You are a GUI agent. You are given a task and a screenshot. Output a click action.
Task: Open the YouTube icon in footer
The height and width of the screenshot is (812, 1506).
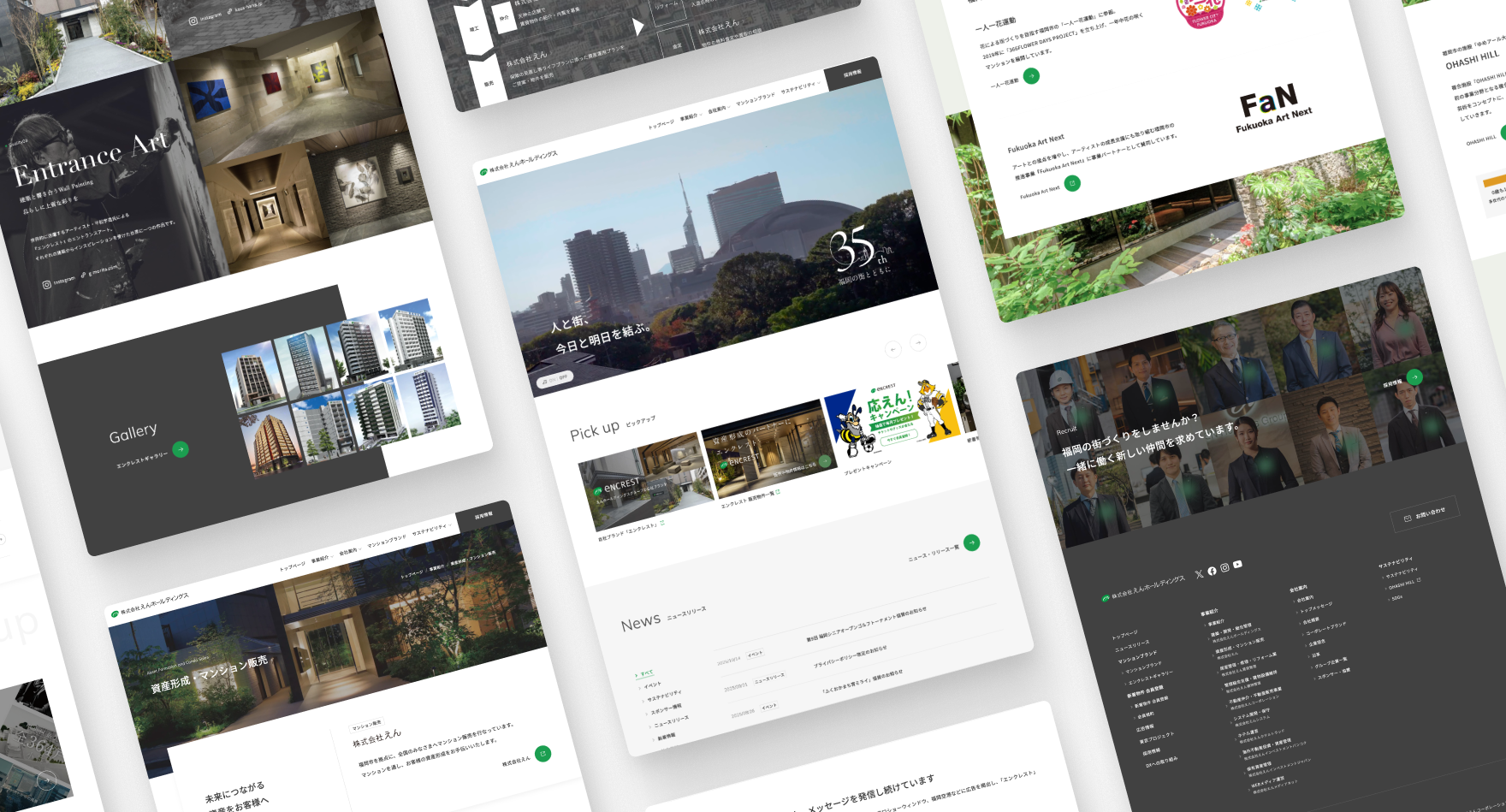point(1237,564)
